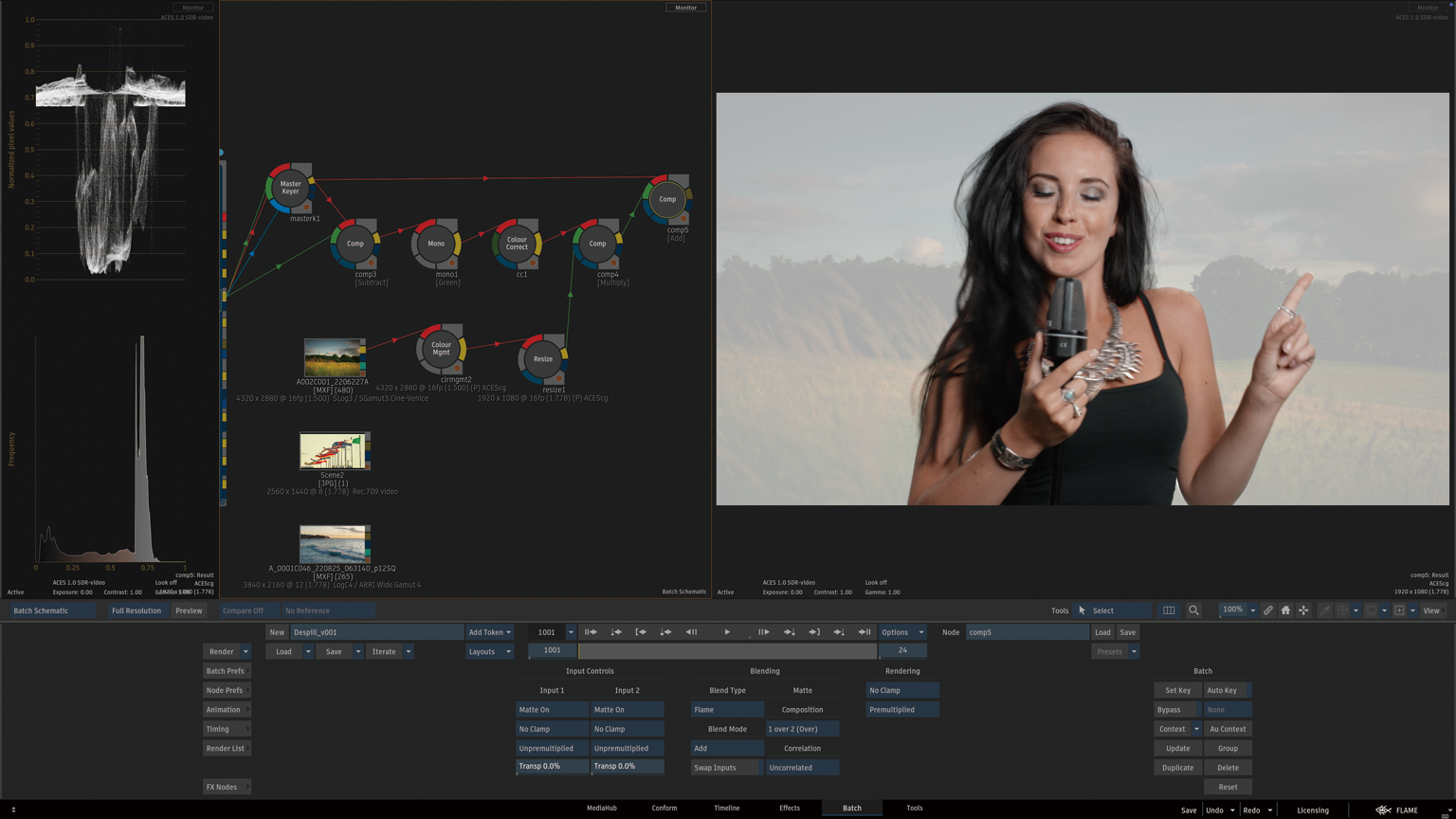Open the Tools tab

[915, 809]
